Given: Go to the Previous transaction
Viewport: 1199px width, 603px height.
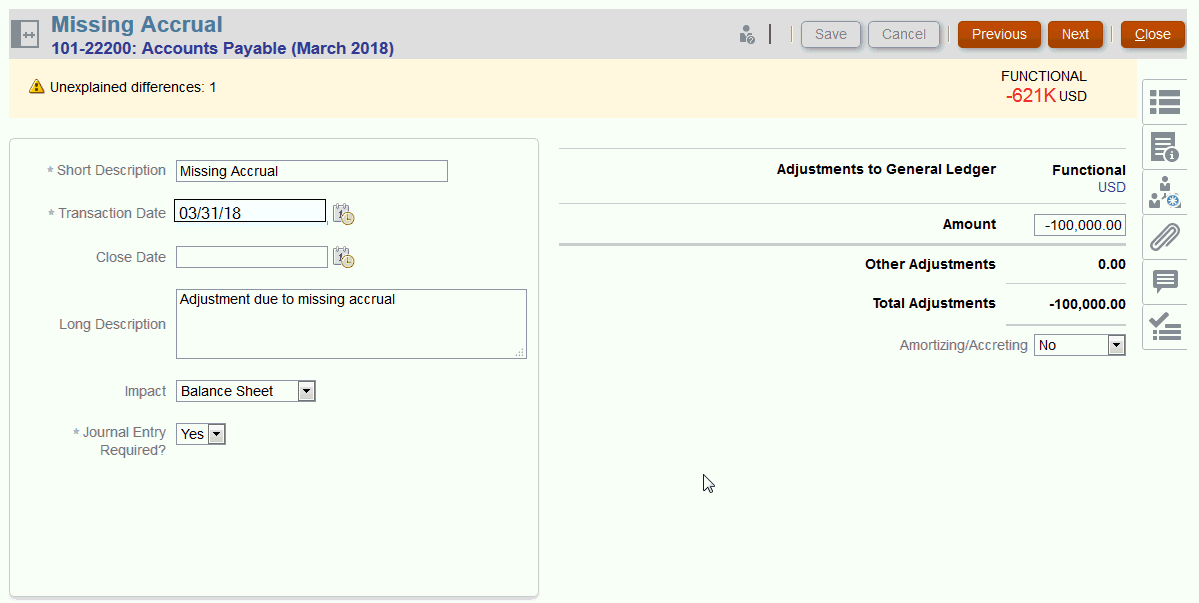Looking at the screenshot, I should pyautogui.click(x=998, y=34).
